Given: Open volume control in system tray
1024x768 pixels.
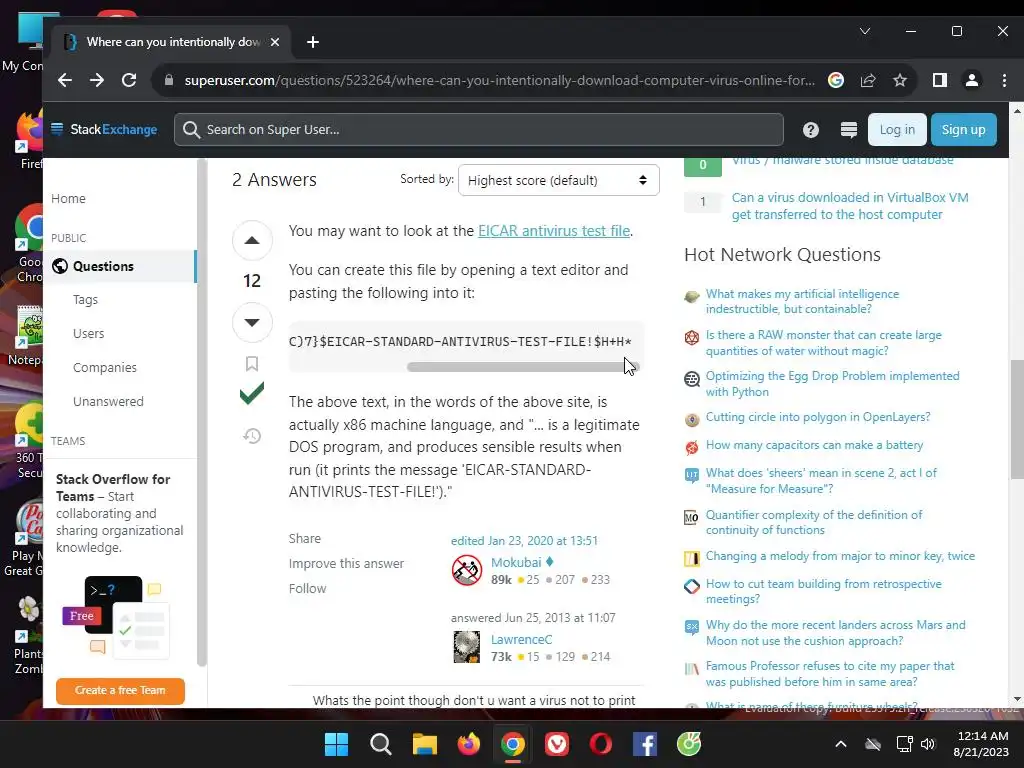Looking at the screenshot, I should coord(927,744).
